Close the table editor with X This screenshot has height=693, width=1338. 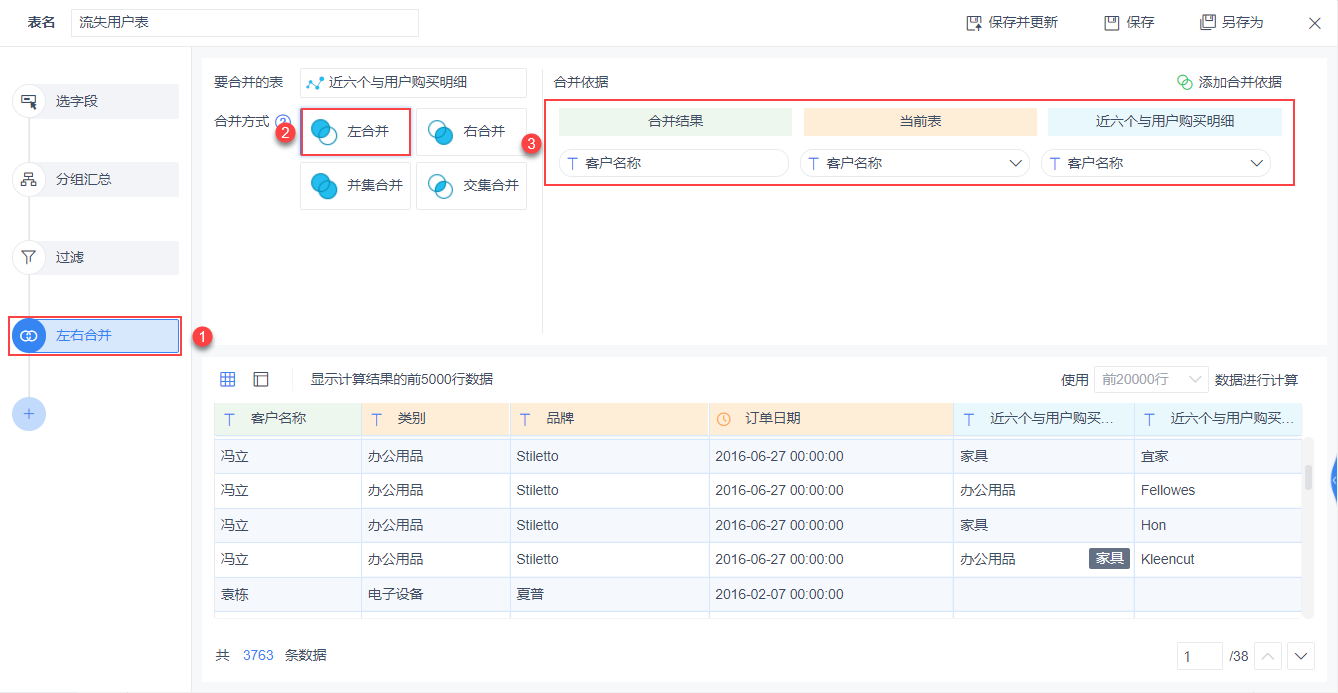click(1315, 22)
